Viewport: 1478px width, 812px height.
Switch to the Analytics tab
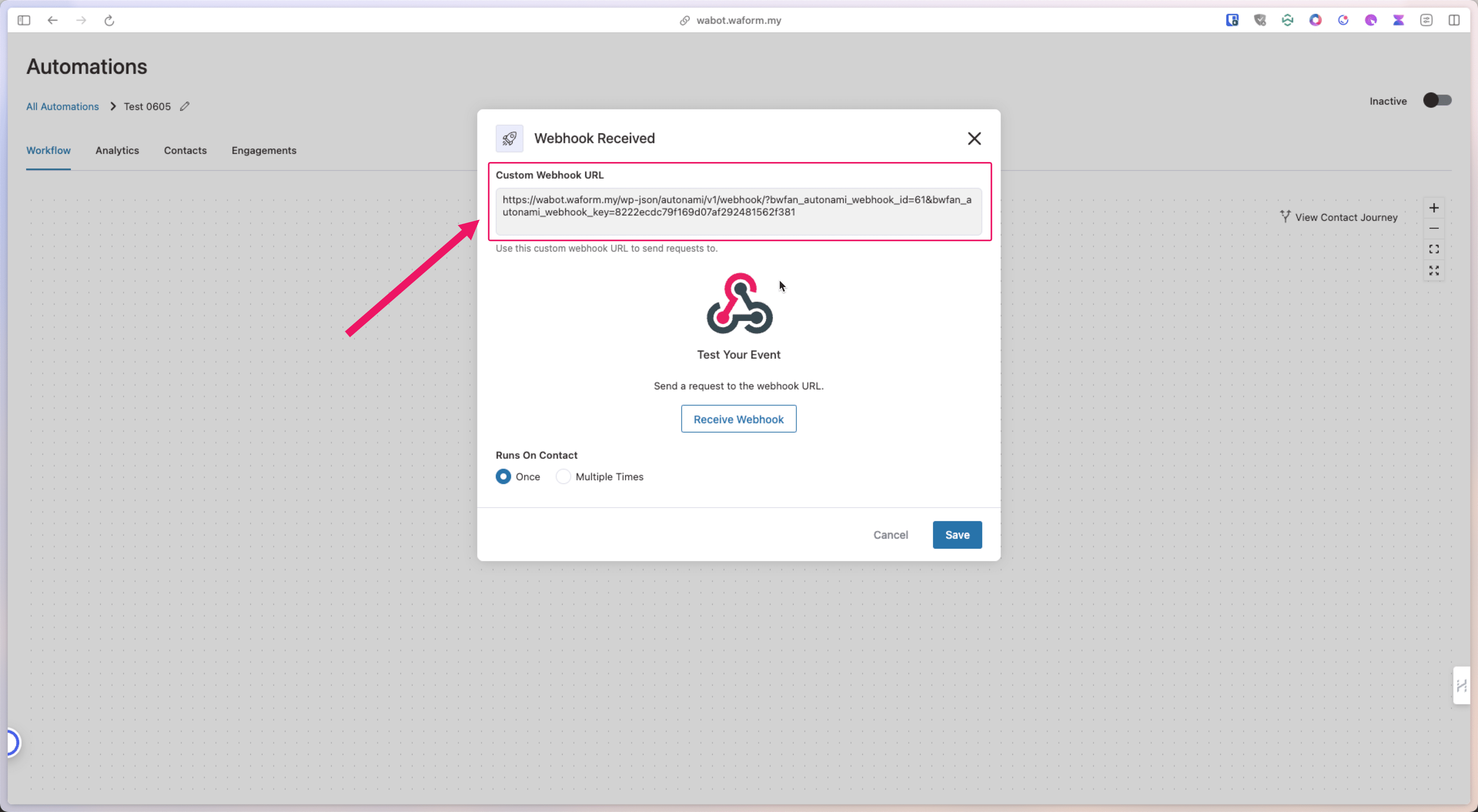117,150
